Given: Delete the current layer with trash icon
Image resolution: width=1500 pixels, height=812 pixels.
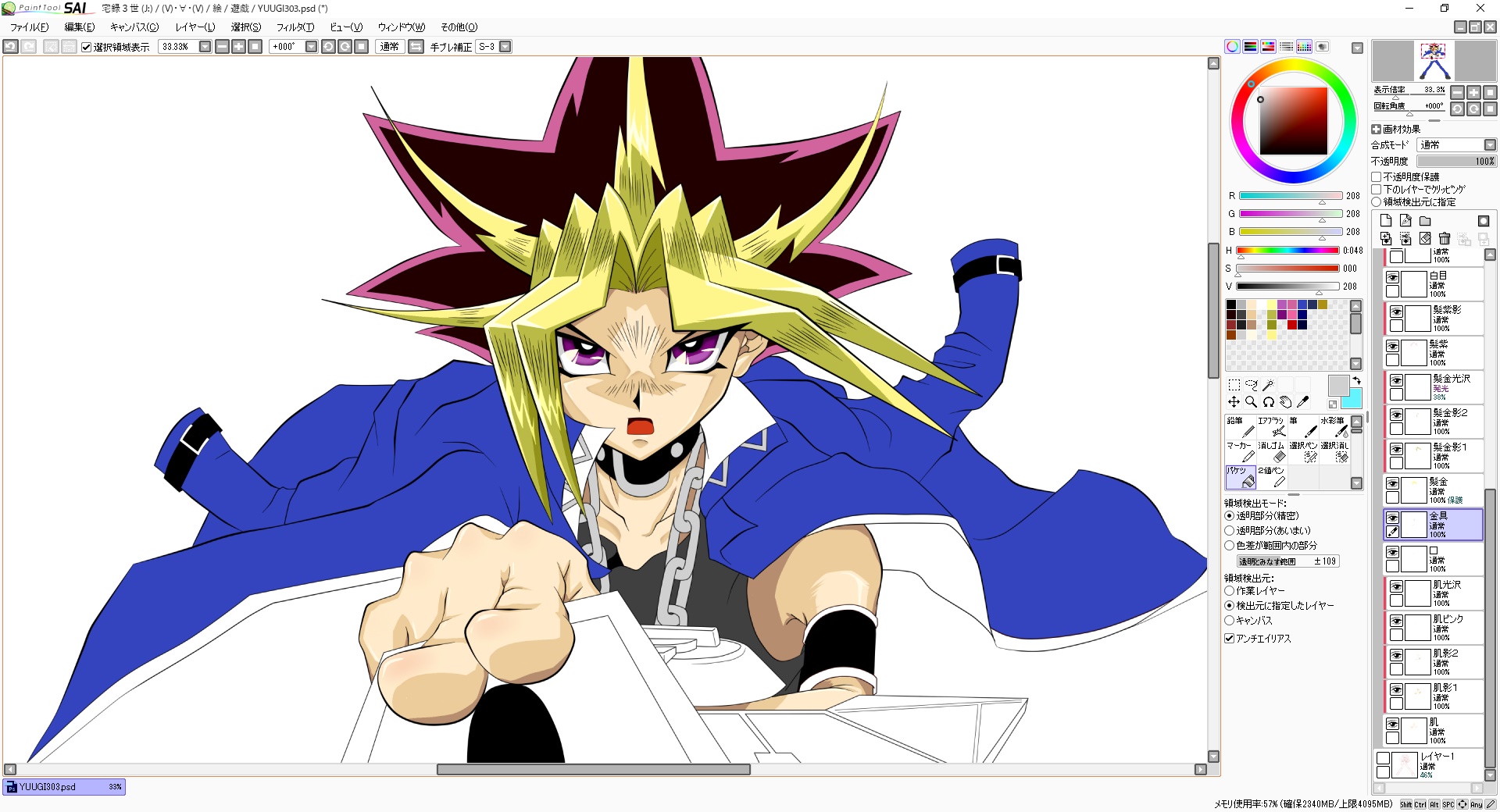Looking at the screenshot, I should click(x=1445, y=238).
